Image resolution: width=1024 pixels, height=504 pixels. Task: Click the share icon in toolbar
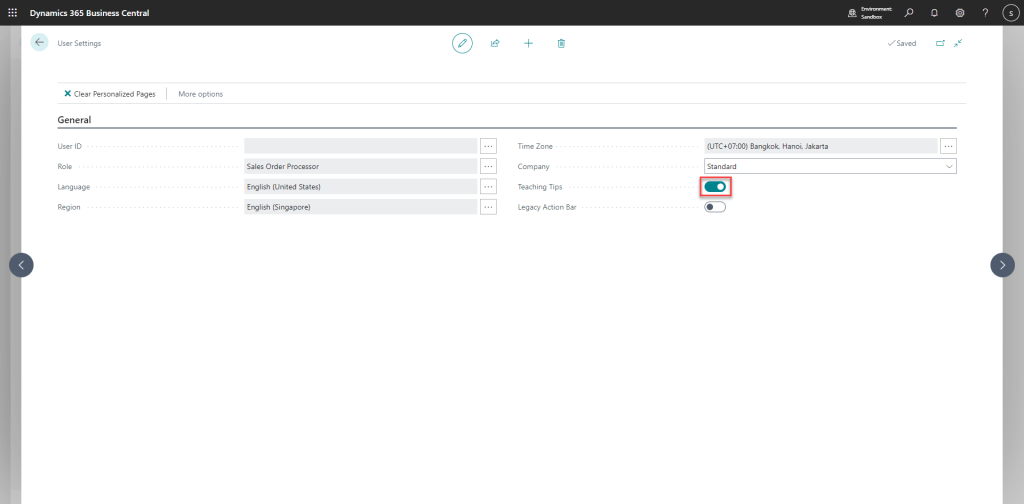pyautogui.click(x=495, y=43)
